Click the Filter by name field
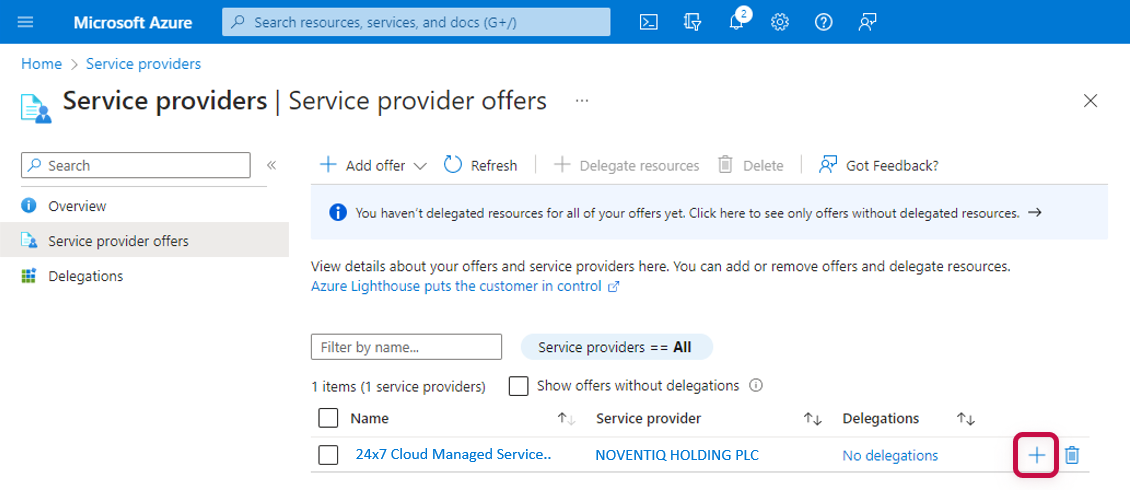The height and width of the screenshot is (490, 1130). tap(406, 347)
